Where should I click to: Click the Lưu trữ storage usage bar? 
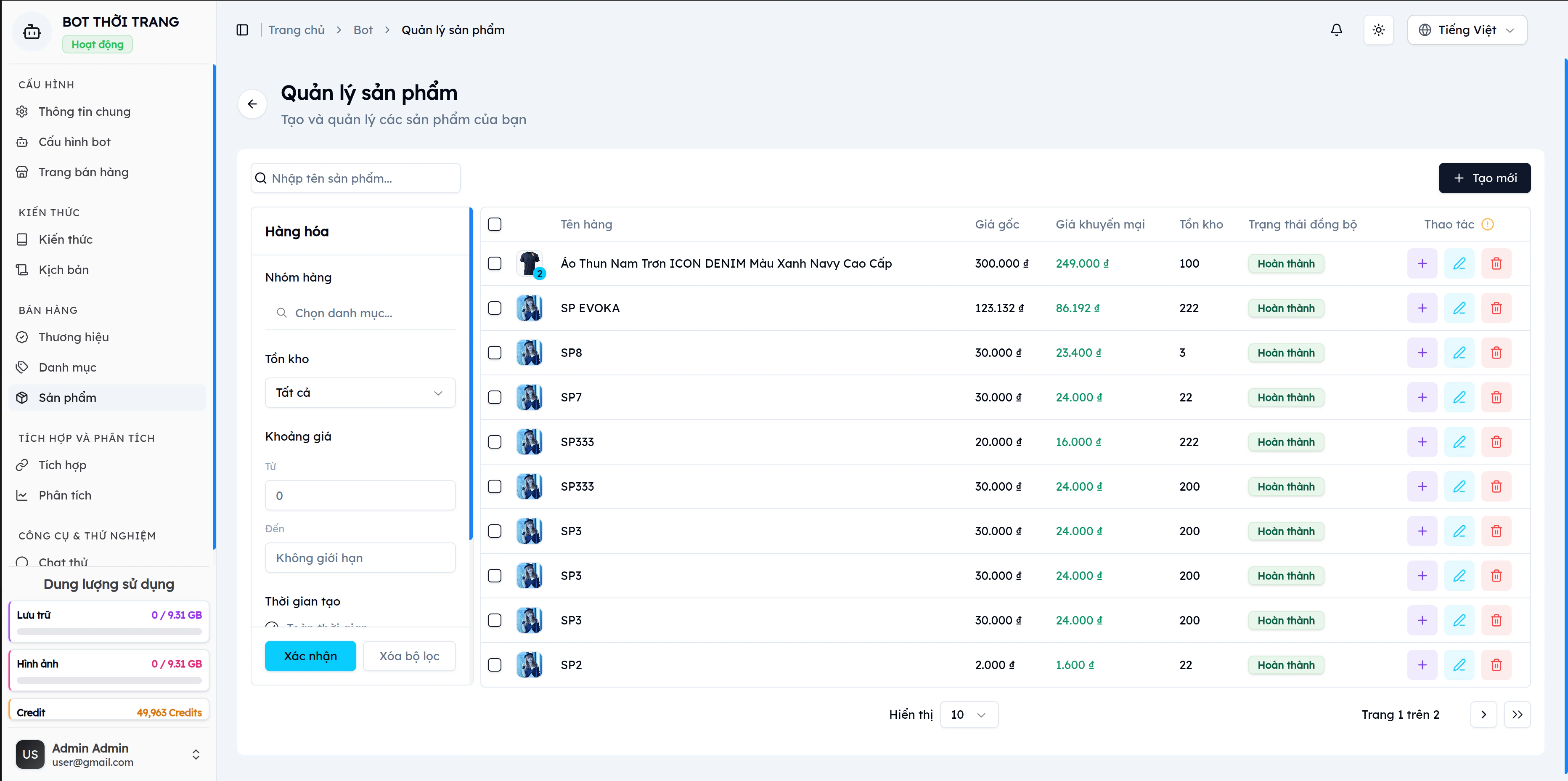109,632
